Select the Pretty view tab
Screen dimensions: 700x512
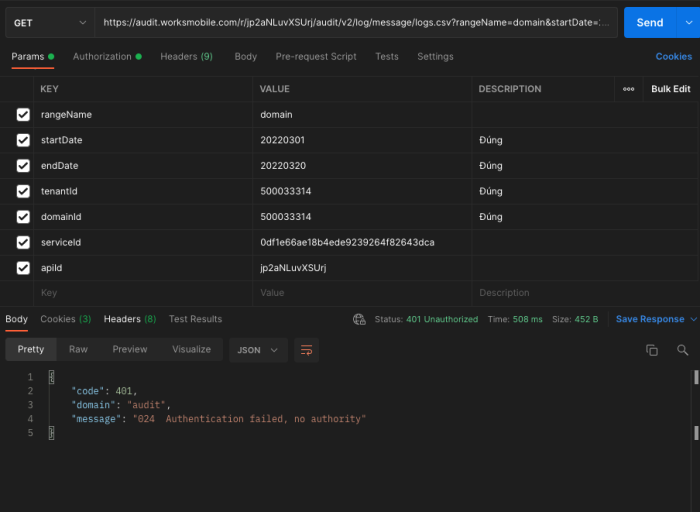(31, 350)
